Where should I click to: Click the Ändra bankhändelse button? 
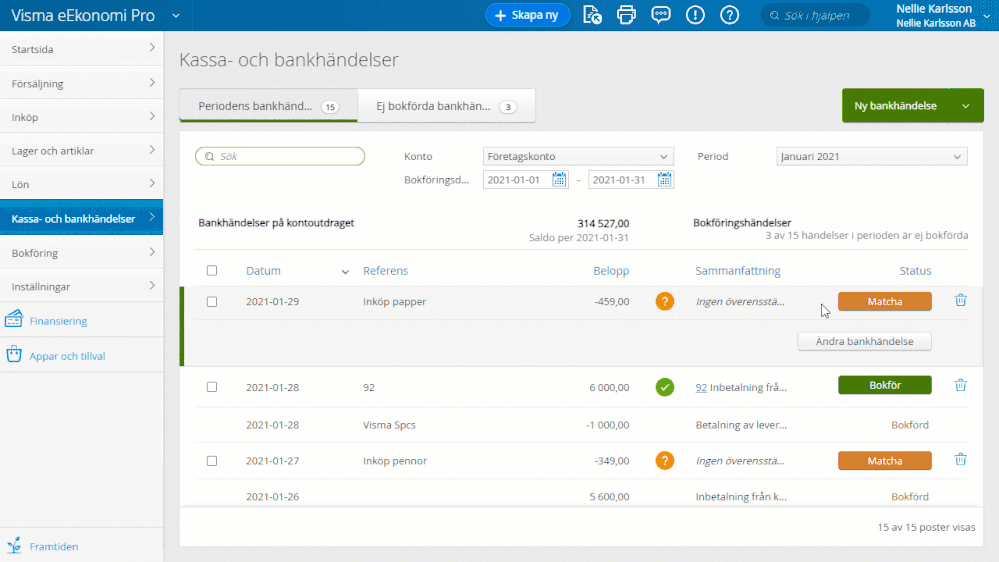point(864,341)
